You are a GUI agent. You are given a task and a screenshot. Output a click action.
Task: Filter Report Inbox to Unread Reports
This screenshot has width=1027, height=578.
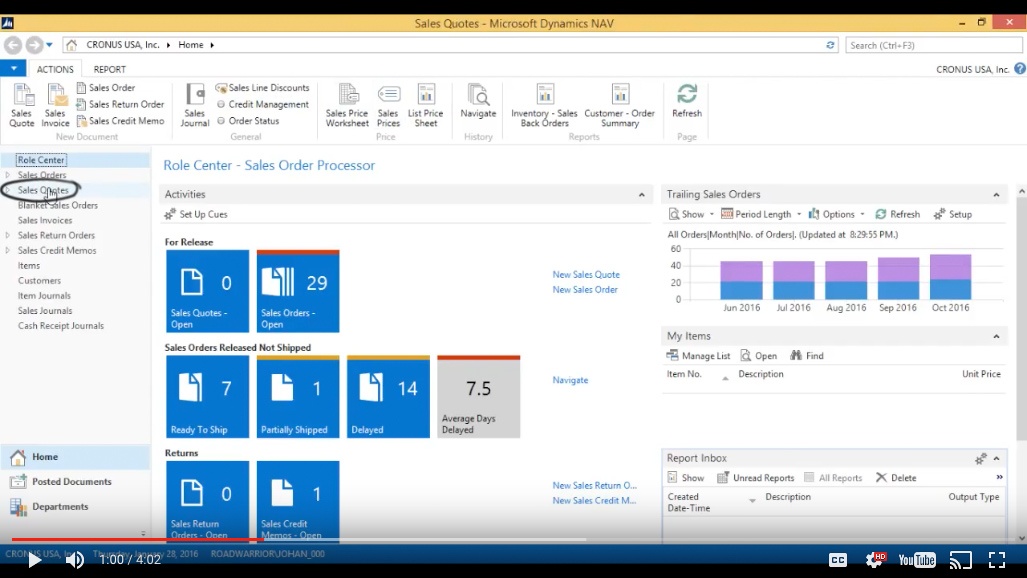755,478
